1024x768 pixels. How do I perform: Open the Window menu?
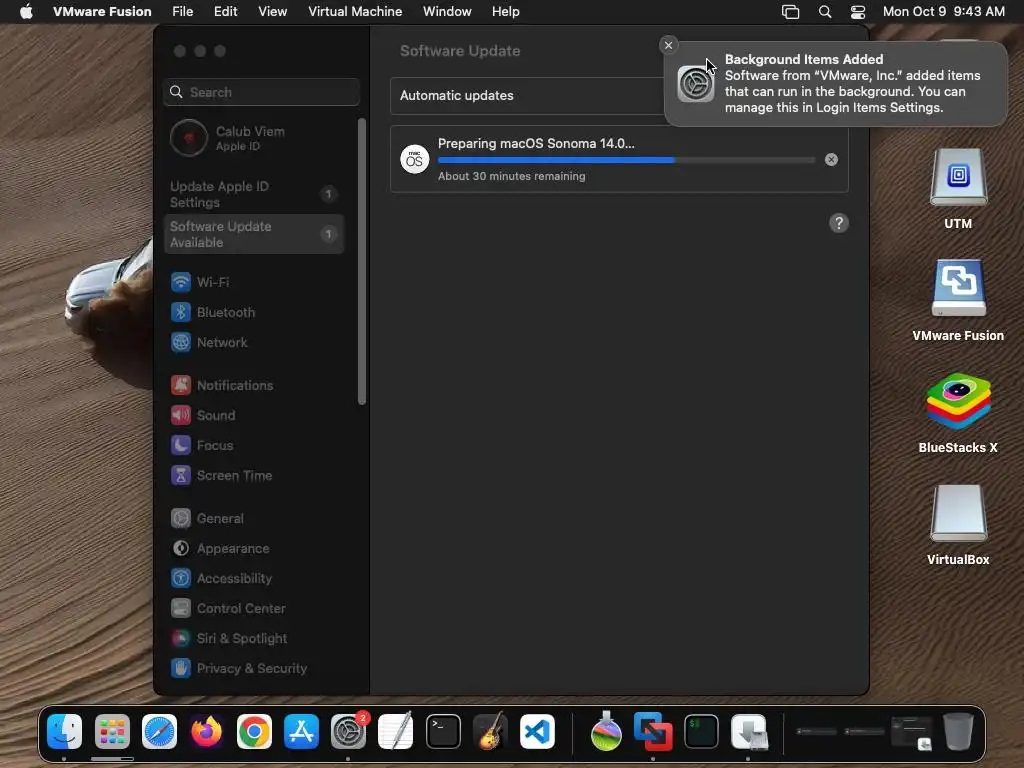447,12
